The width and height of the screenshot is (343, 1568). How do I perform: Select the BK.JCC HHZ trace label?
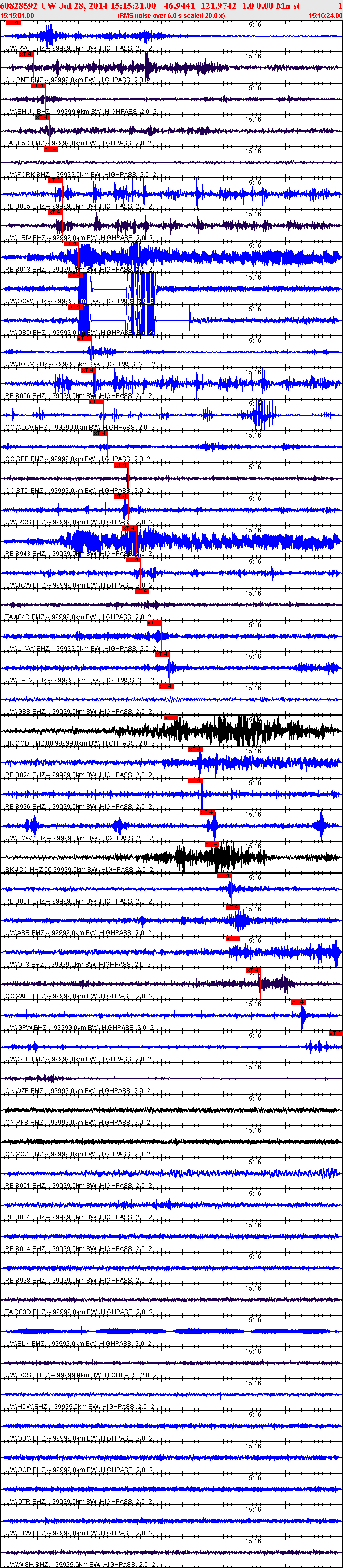coord(79,871)
